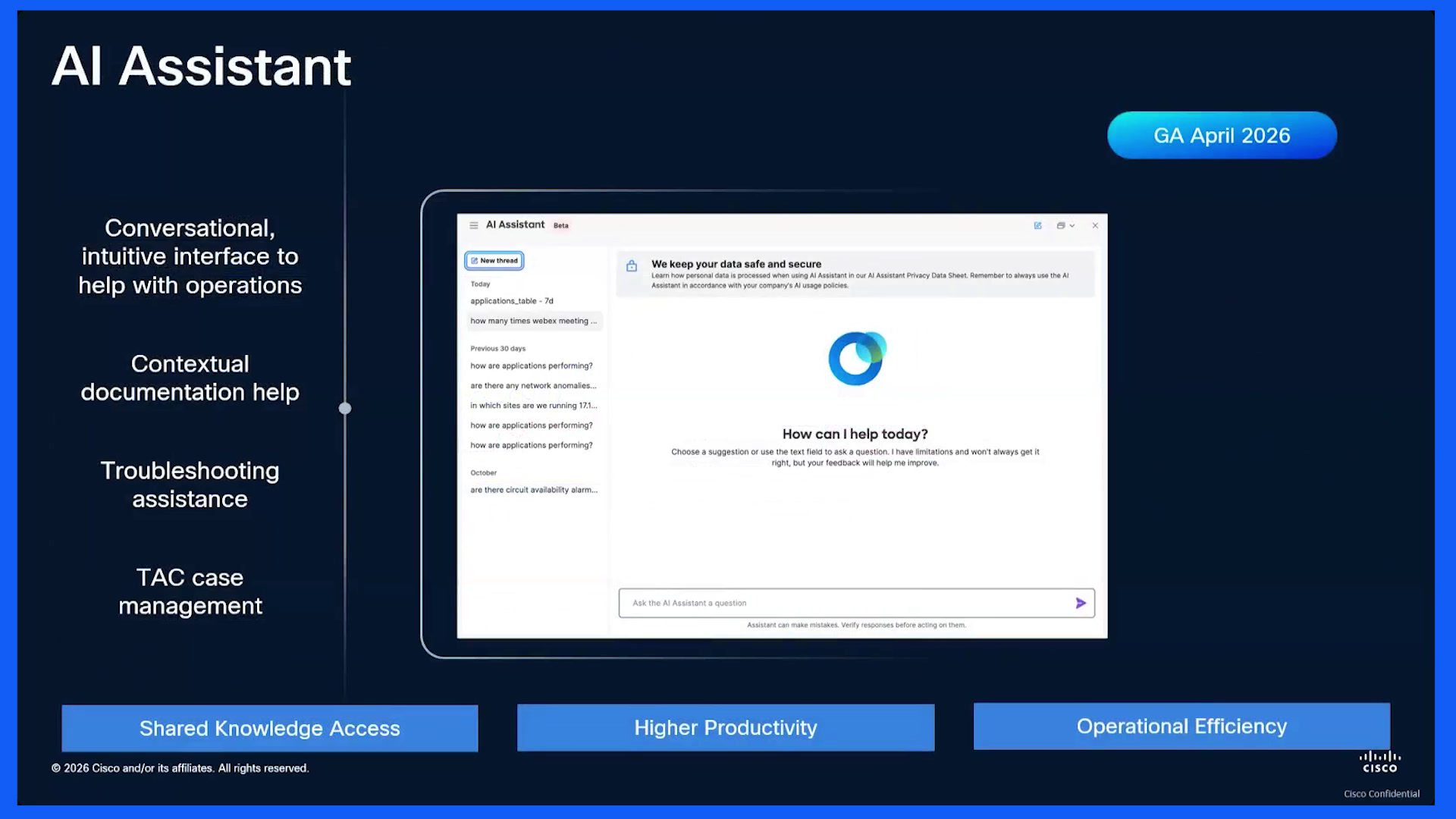Image resolution: width=1456 pixels, height=819 pixels.
Task: Select the Beta badge next to AI Assistant
Action: pos(560,225)
